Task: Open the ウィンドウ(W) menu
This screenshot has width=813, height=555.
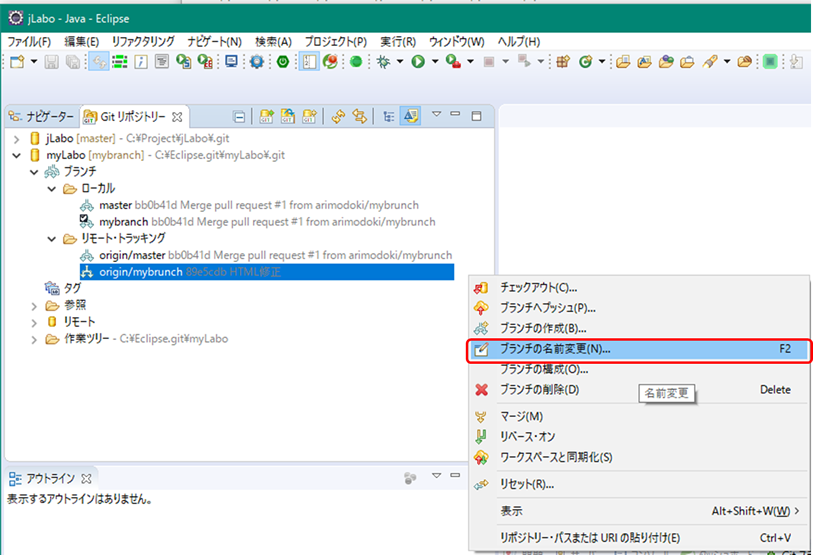Action: [456, 41]
